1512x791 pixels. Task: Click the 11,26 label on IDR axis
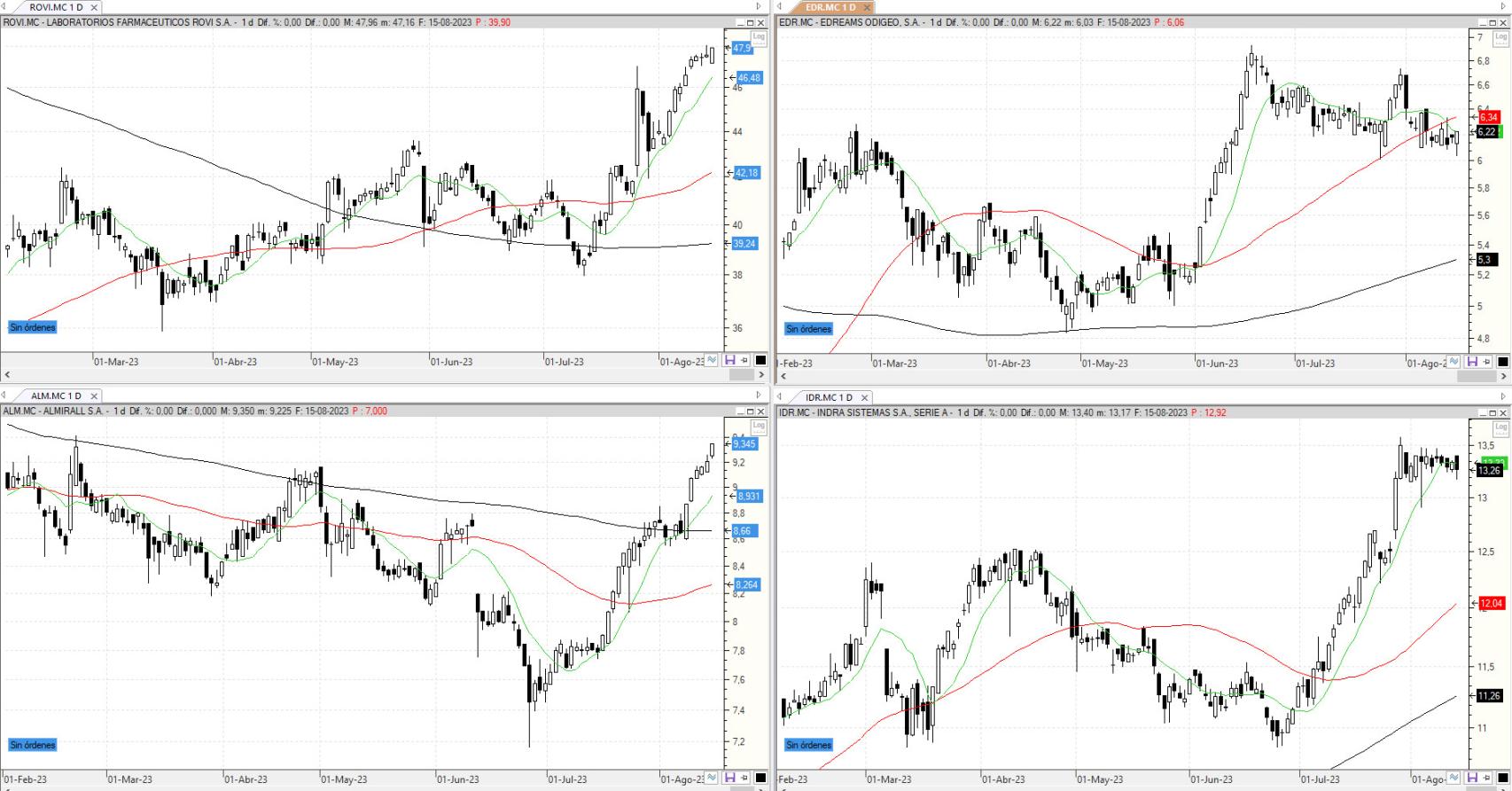[x=1489, y=696]
